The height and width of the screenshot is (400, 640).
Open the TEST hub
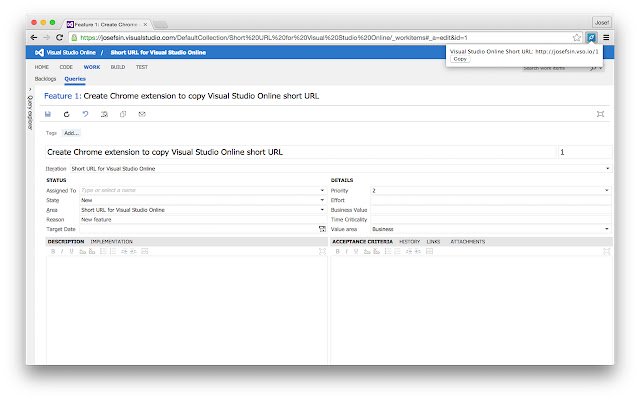[142, 67]
